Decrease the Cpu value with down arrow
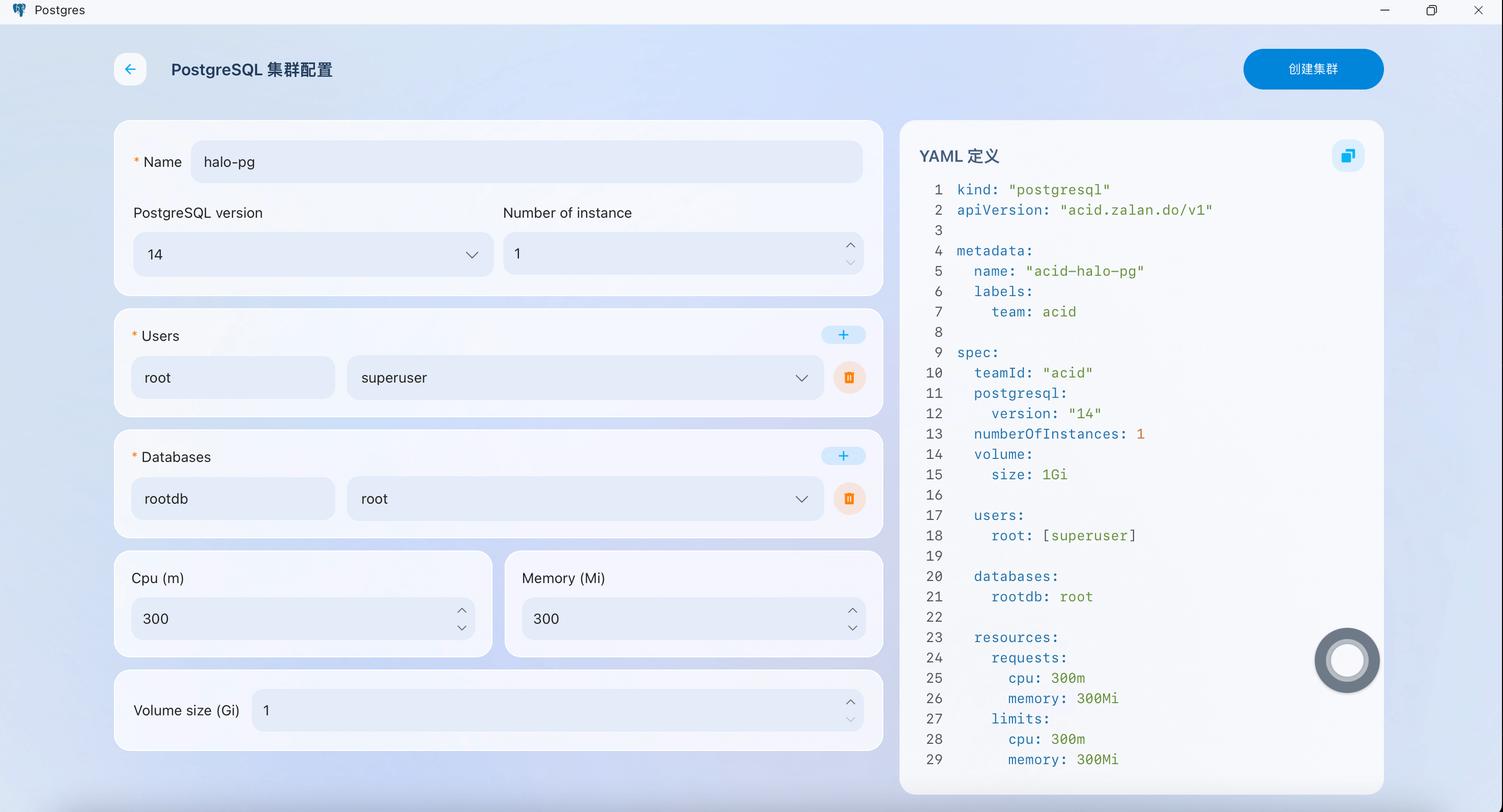1503x812 pixels. (461, 628)
